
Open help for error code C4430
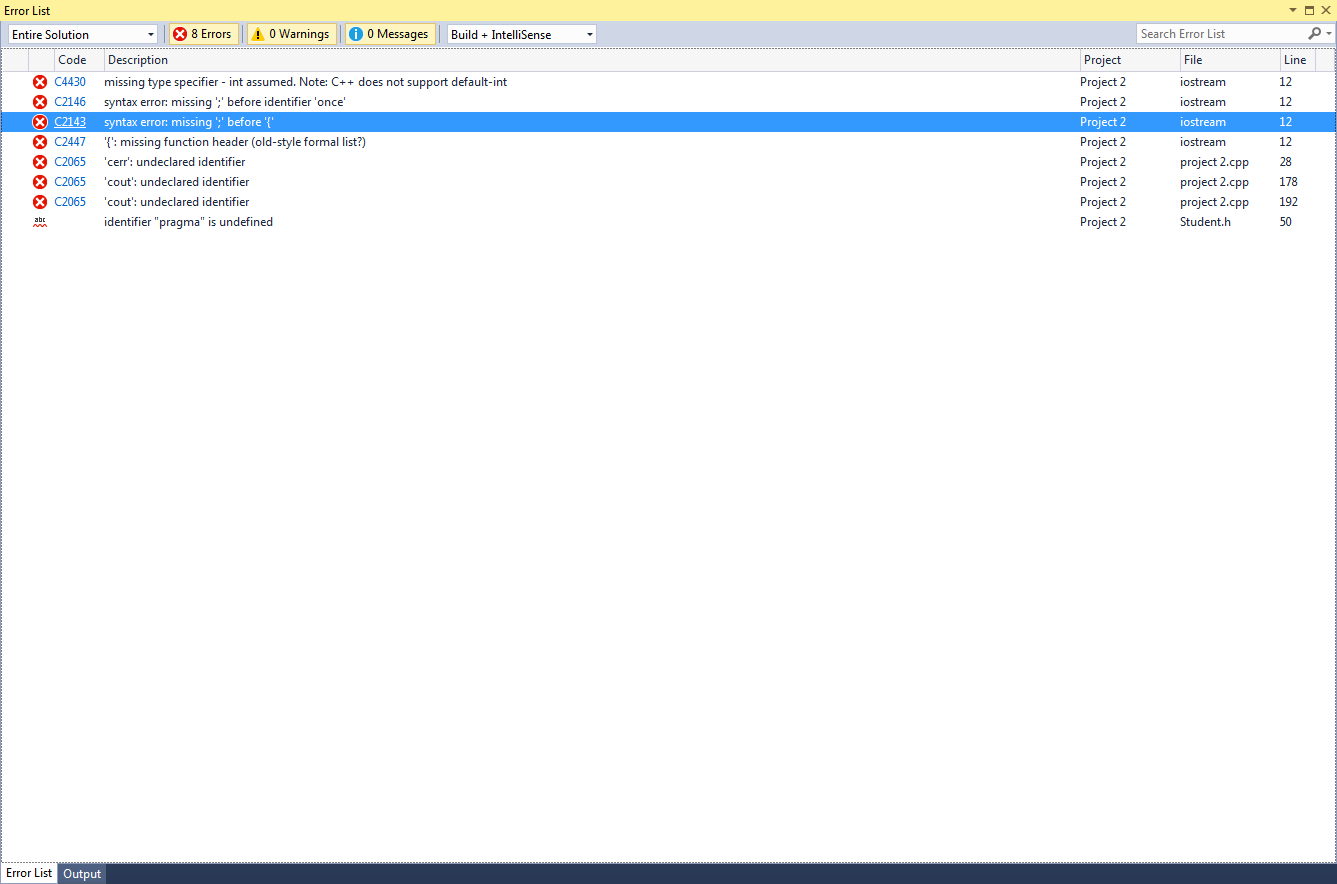click(70, 82)
